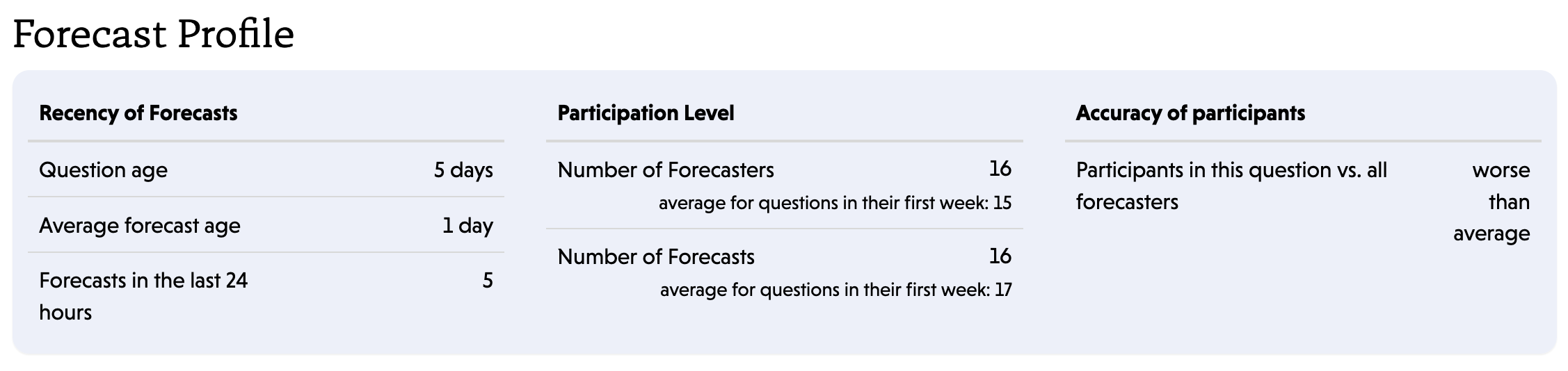Click the 5 days value
Screen dimensions: 1568x371
(463, 170)
